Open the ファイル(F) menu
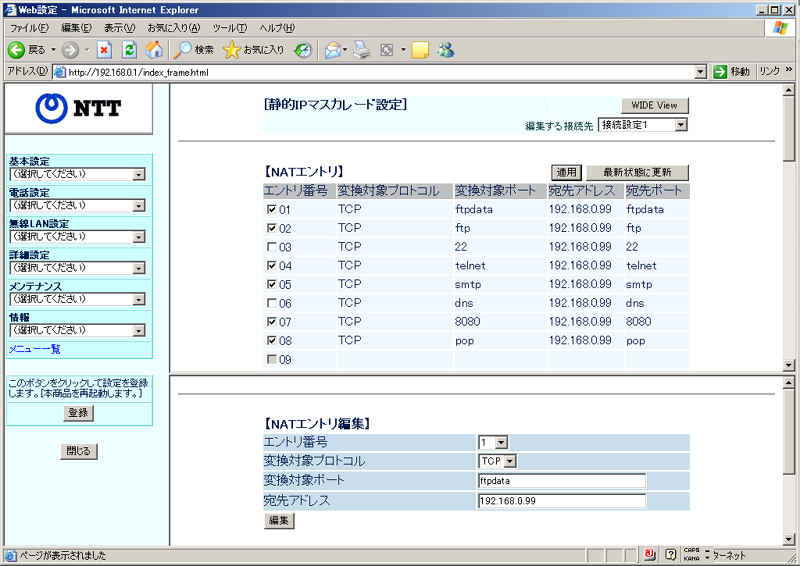 click(30, 28)
